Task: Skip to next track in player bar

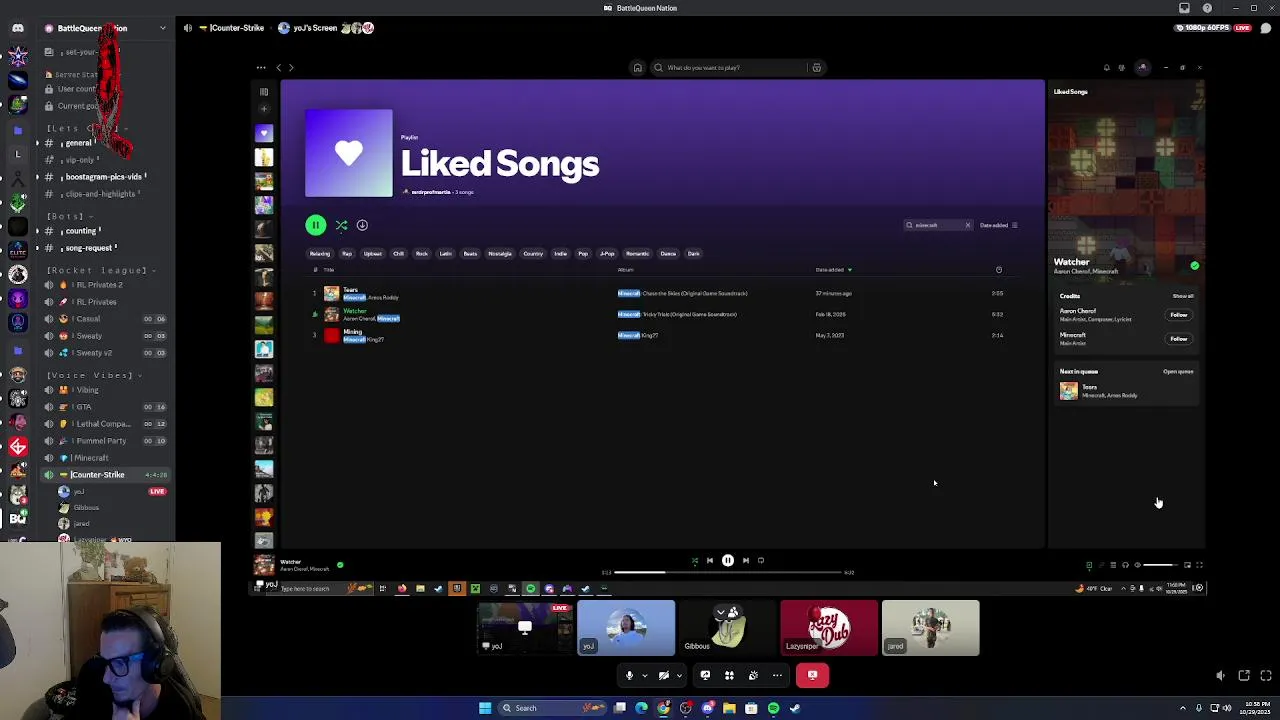Action: tap(745, 561)
